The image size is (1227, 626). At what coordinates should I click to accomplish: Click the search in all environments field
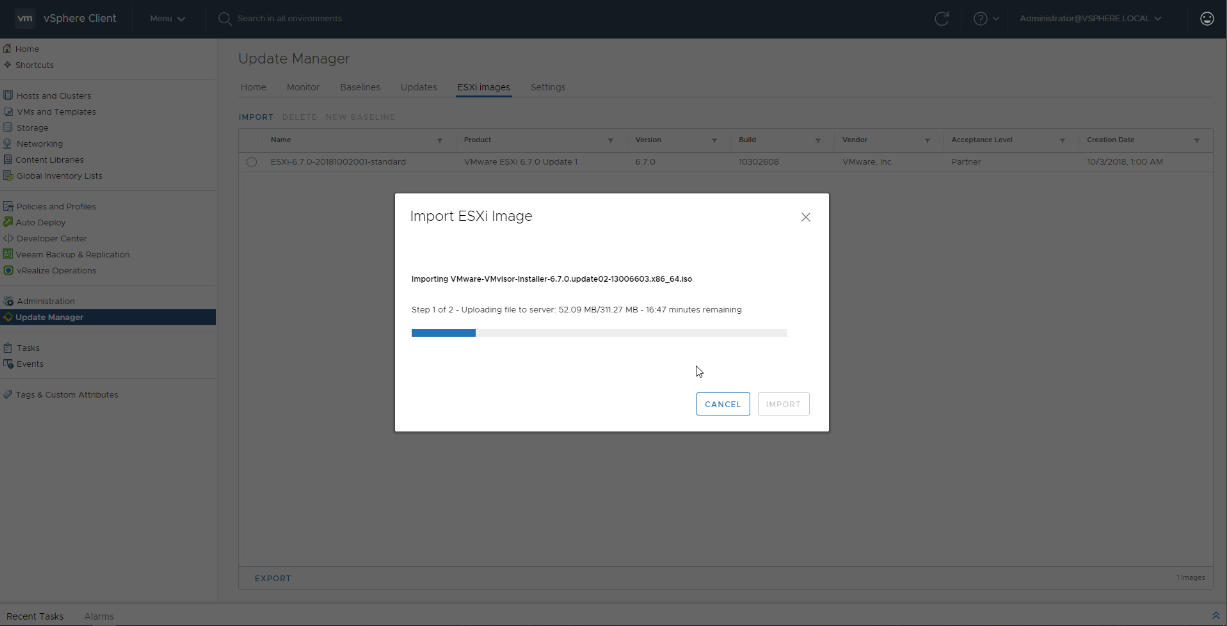coord(289,18)
